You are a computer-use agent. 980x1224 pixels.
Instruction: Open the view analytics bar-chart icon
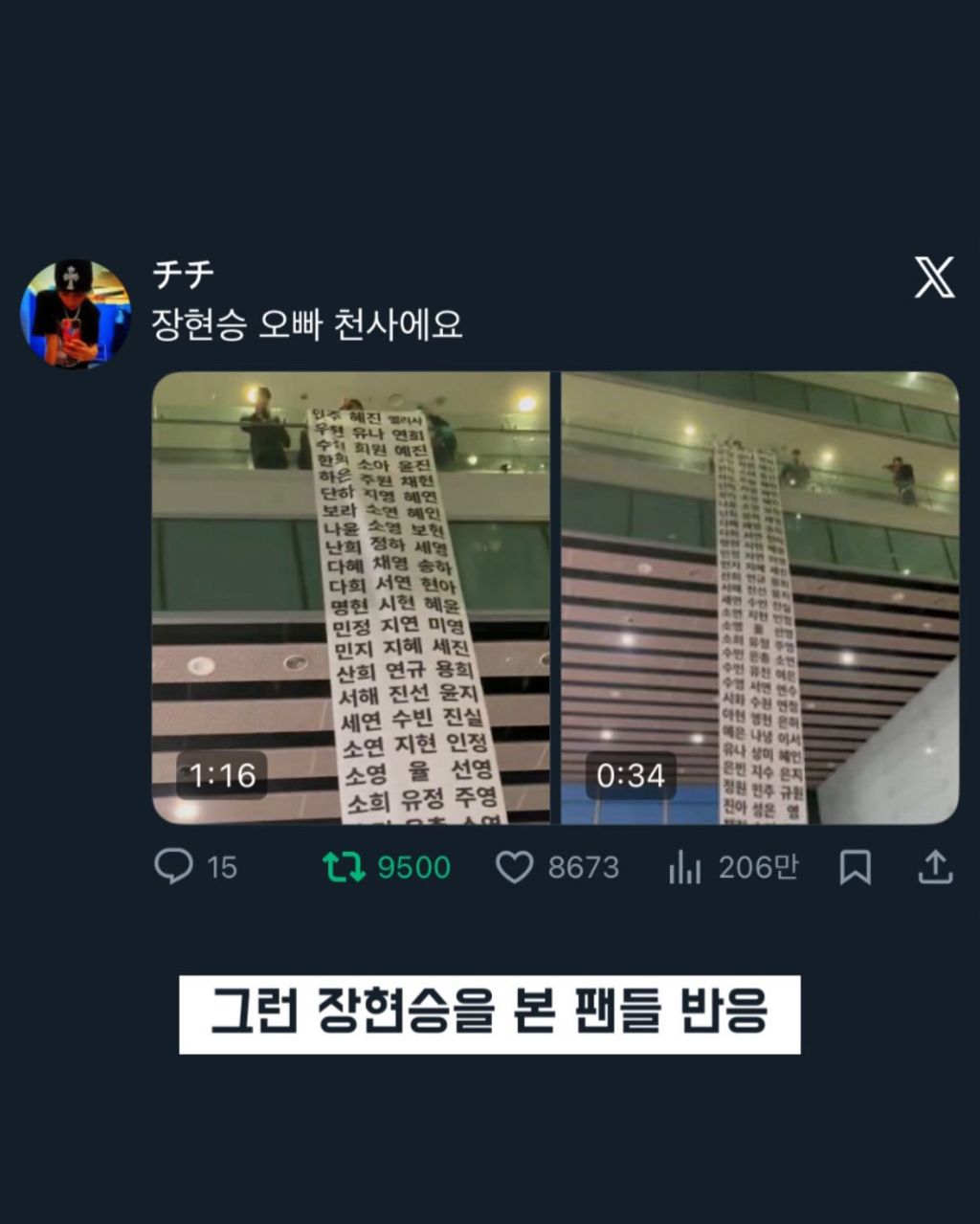coord(684,867)
